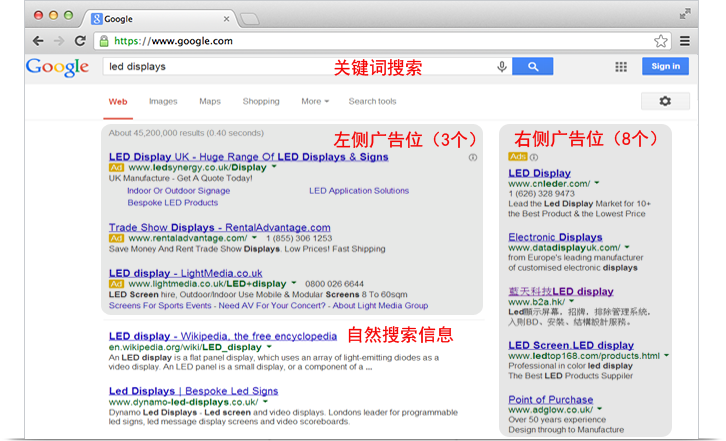The height and width of the screenshot is (441, 726).
Task: Click the blue search magnifier button
Action: pyautogui.click(x=532, y=66)
